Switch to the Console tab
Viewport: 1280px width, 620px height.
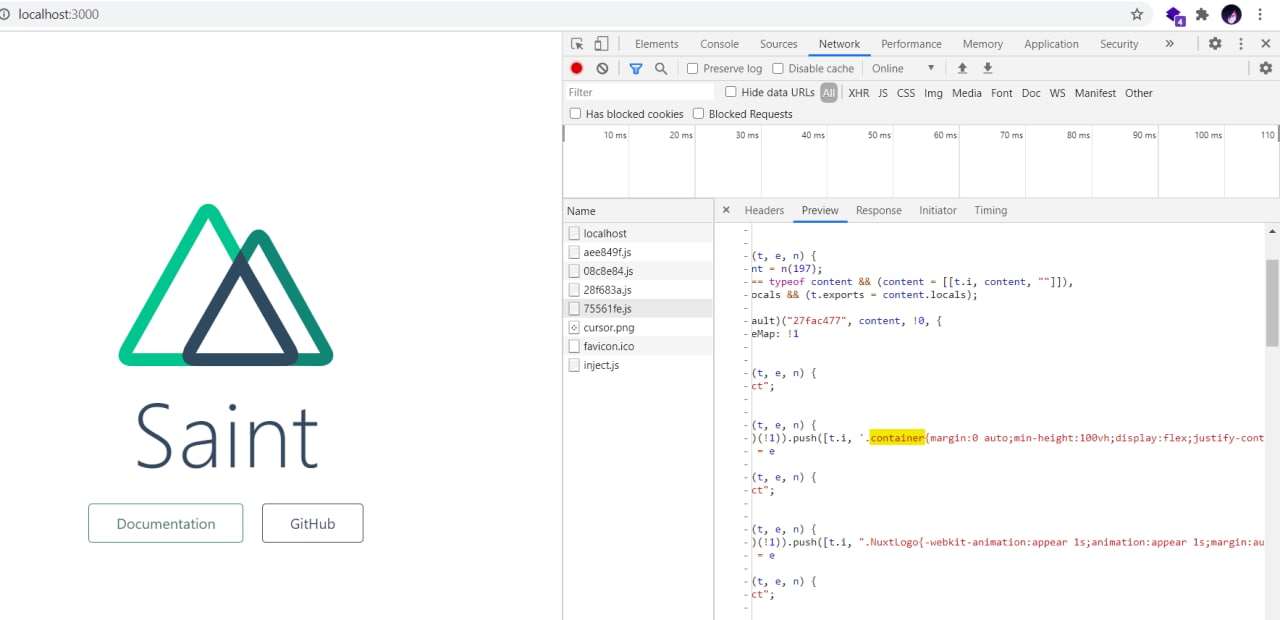pyautogui.click(x=719, y=44)
